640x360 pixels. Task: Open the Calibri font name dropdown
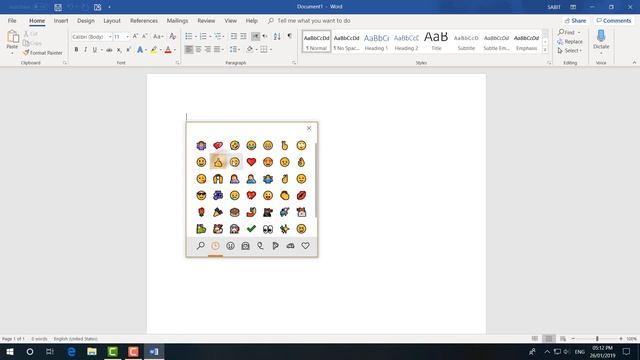(x=110, y=37)
